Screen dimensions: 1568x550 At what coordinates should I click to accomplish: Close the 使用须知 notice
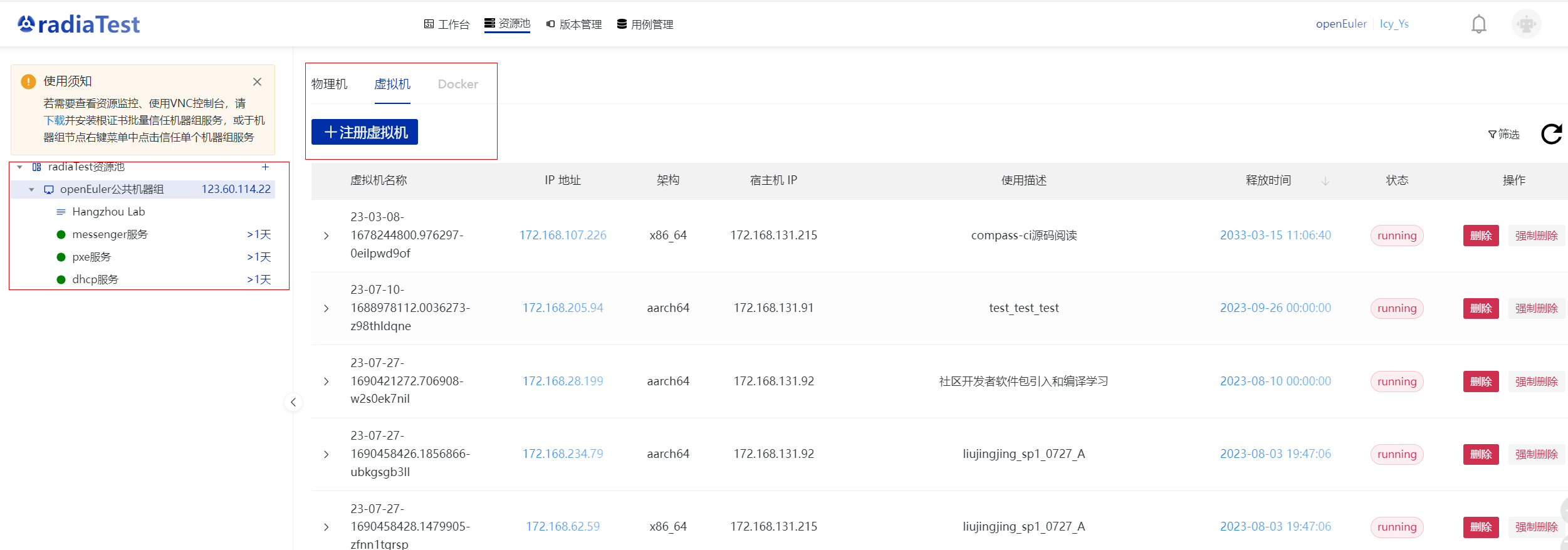257,82
